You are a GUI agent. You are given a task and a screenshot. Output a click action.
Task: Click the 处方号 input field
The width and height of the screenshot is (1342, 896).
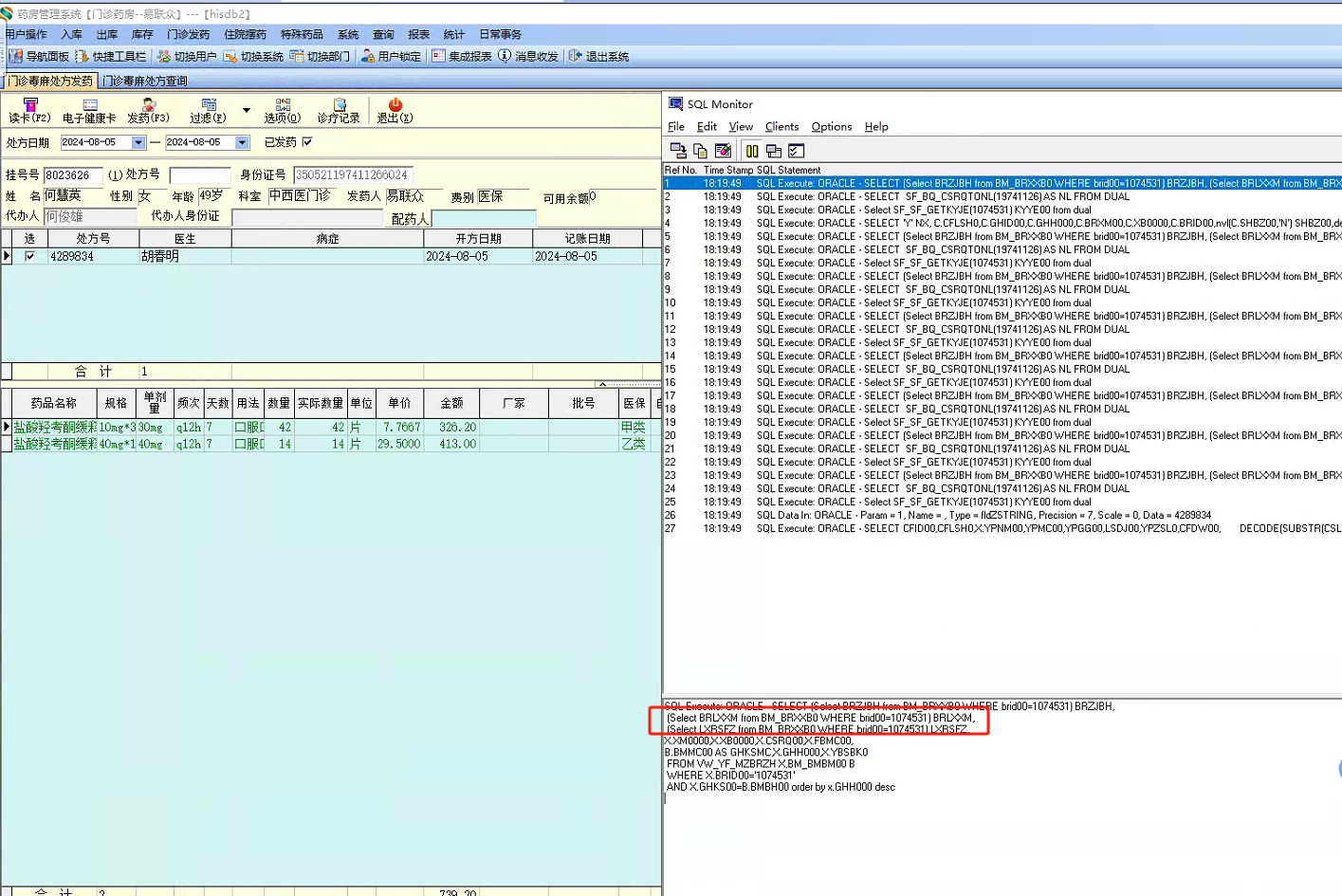(x=199, y=175)
